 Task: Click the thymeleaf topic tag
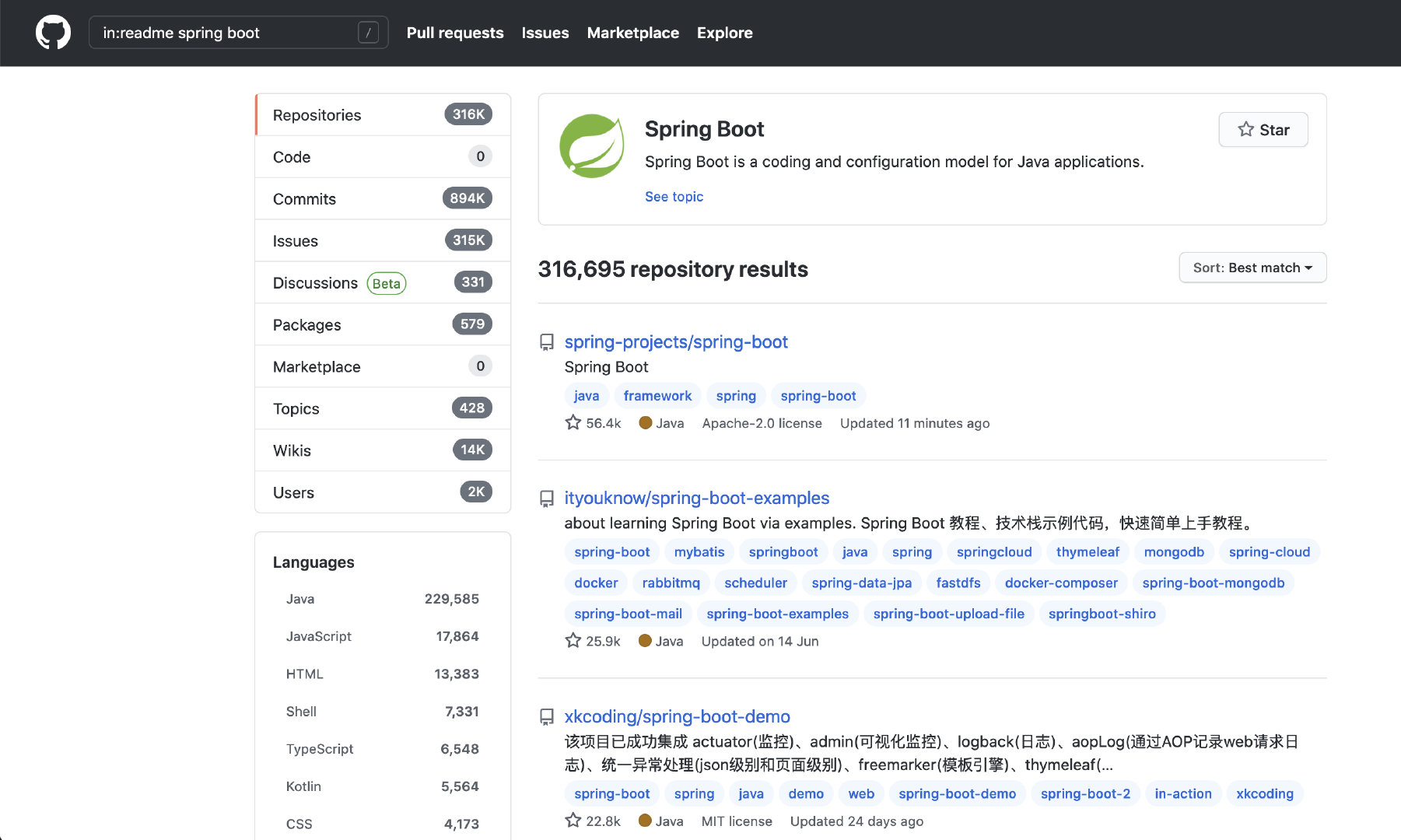(x=1088, y=552)
